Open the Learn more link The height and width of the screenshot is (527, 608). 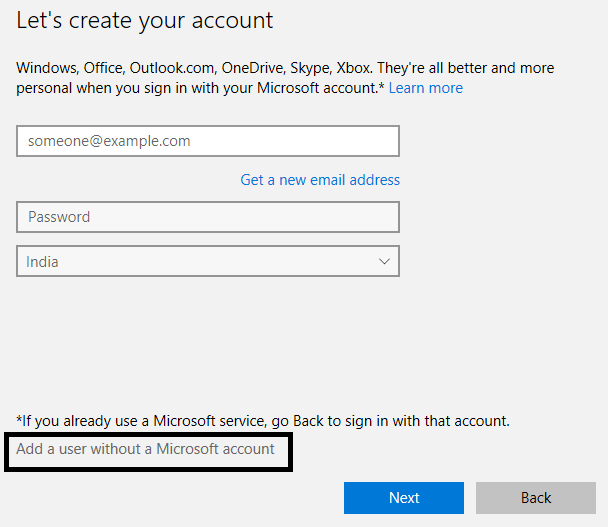point(426,88)
